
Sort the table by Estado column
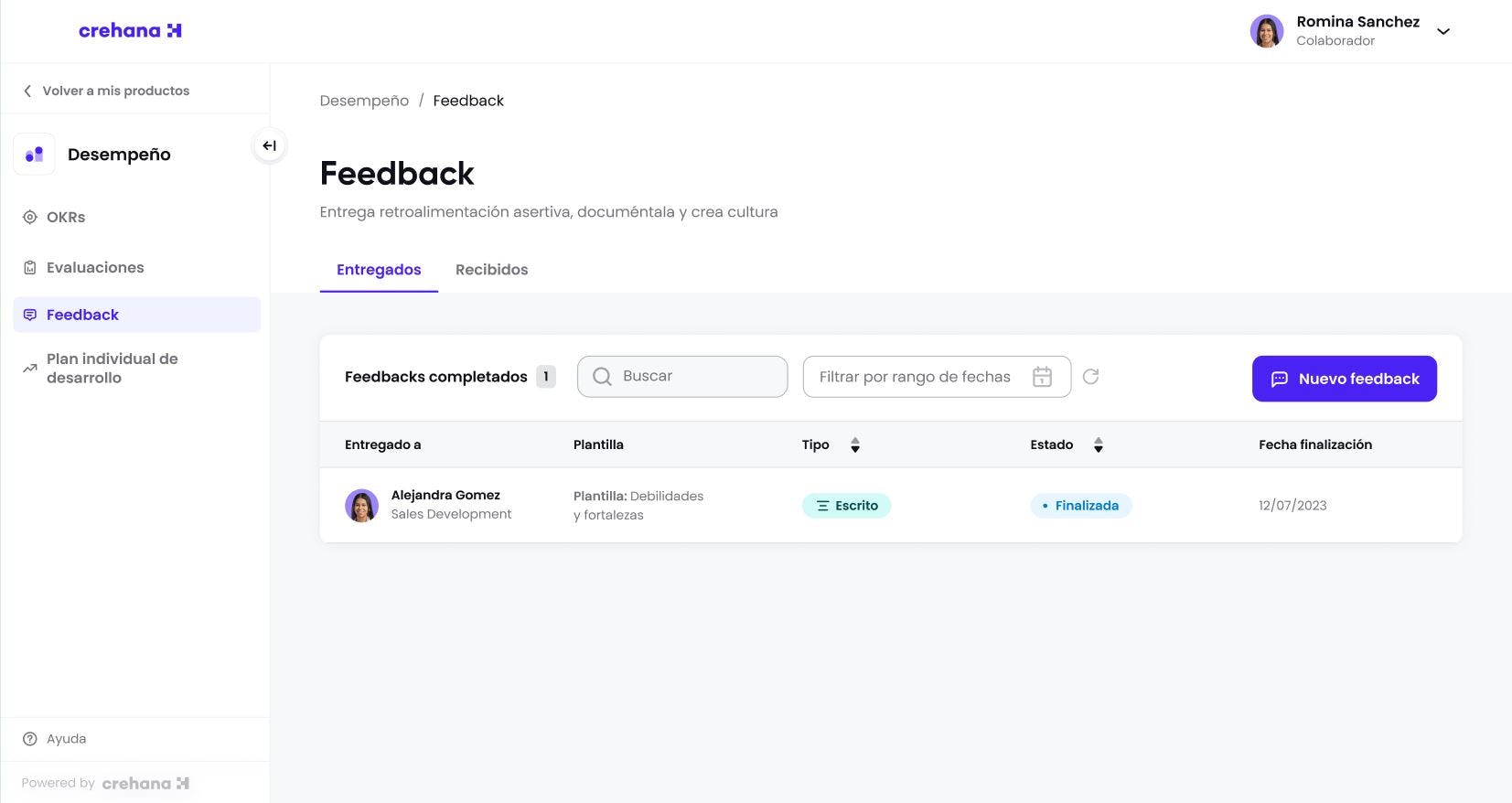coord(1098,445)
